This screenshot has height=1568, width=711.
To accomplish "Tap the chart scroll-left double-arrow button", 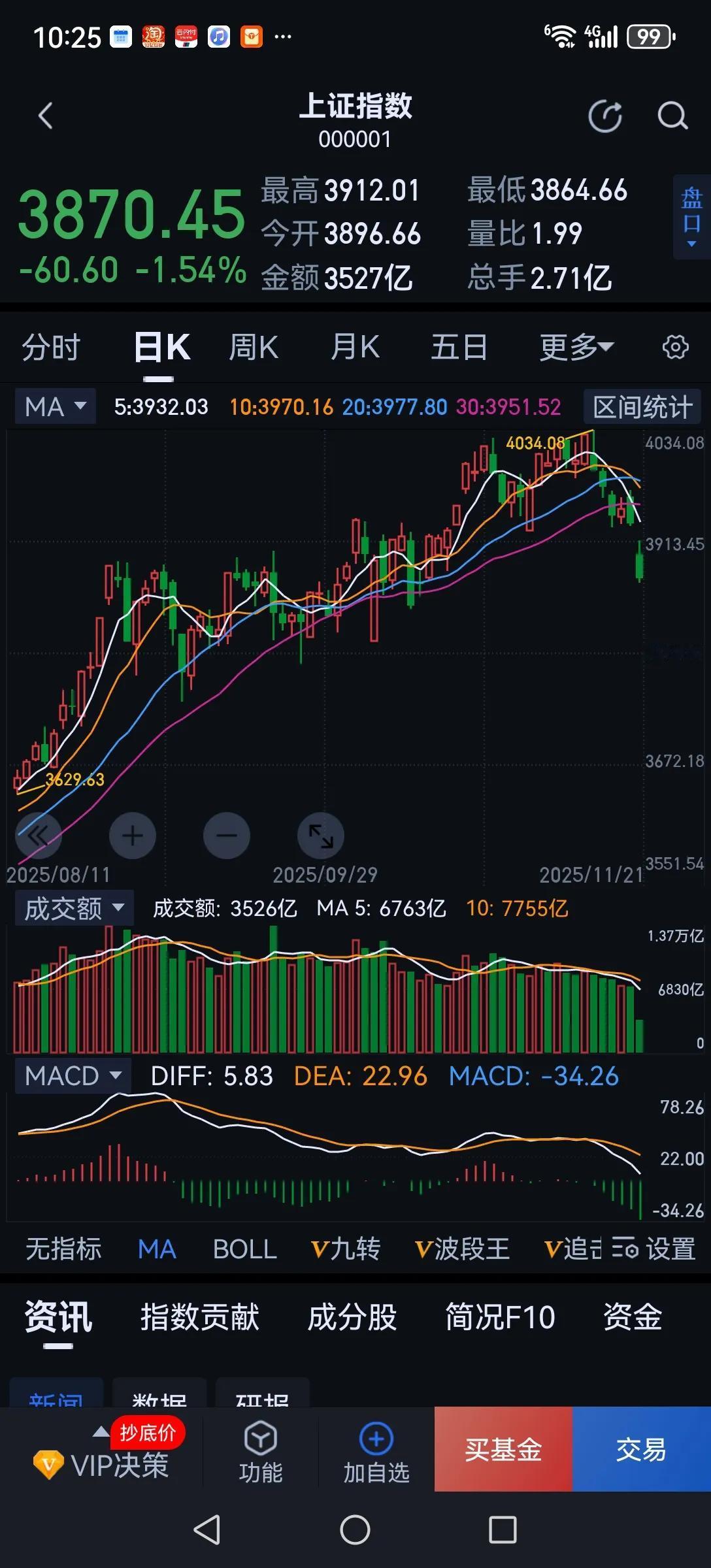I will (38, 835).
